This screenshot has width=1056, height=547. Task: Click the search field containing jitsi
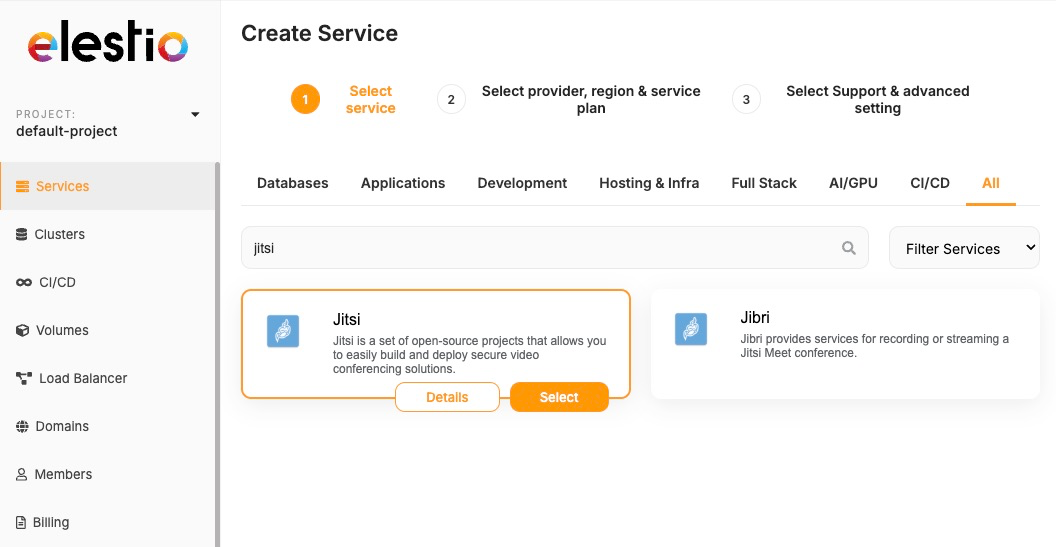point(555,248)
